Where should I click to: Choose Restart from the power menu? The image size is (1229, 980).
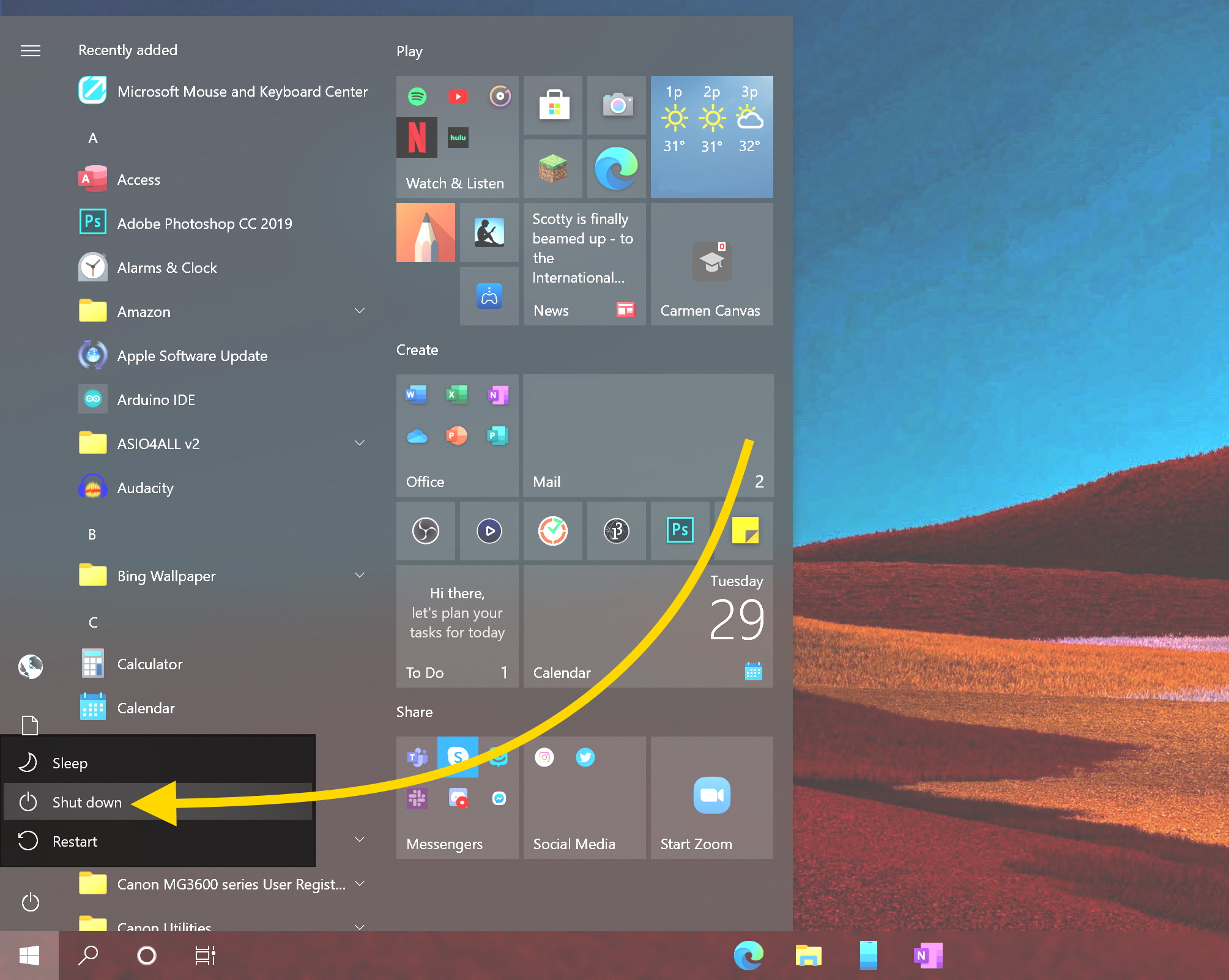[158, 841]
